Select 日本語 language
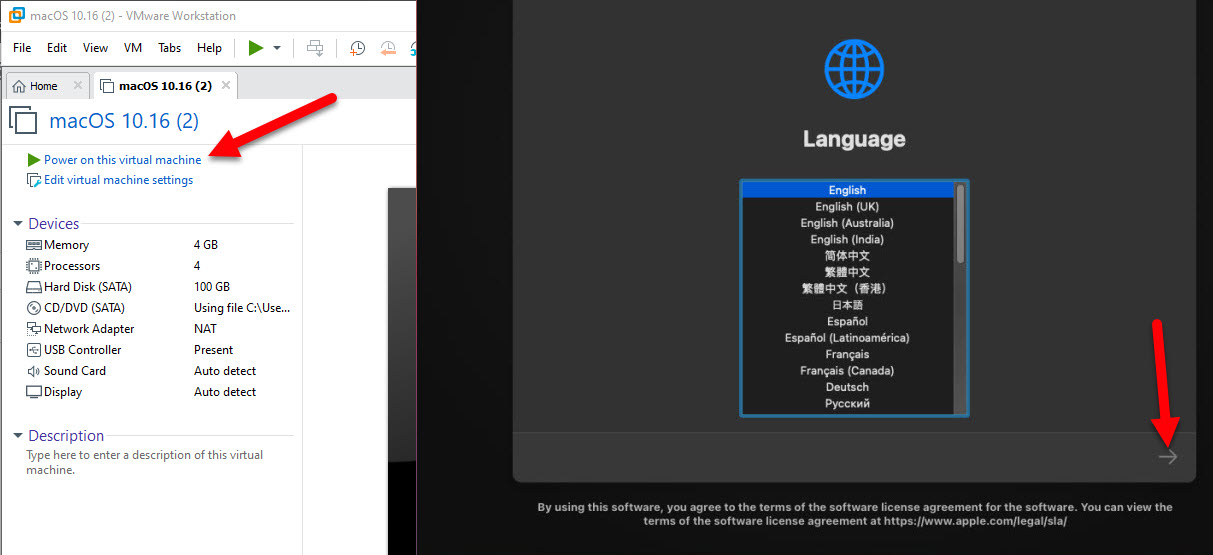The width and height of the screenshot is (1213, 555). [847, 305]
